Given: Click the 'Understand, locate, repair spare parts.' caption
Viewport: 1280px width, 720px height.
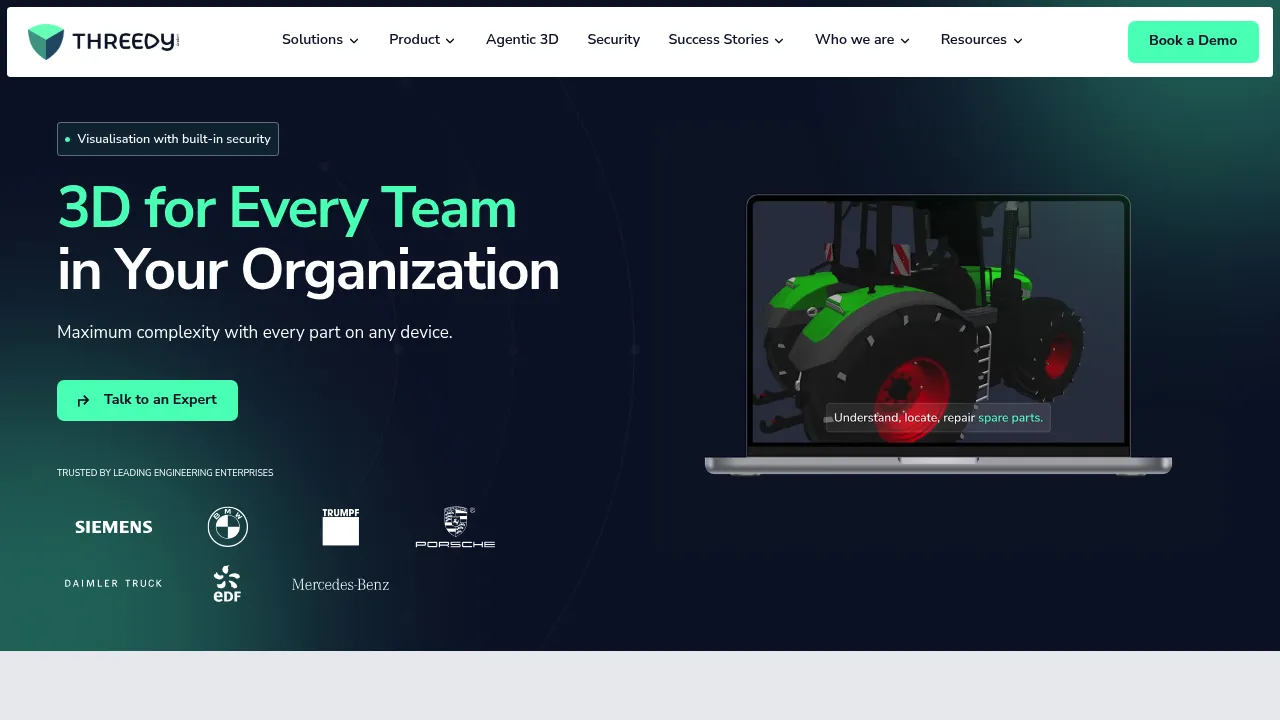Looking at the screenshot, I should click(x=938, y=418).
